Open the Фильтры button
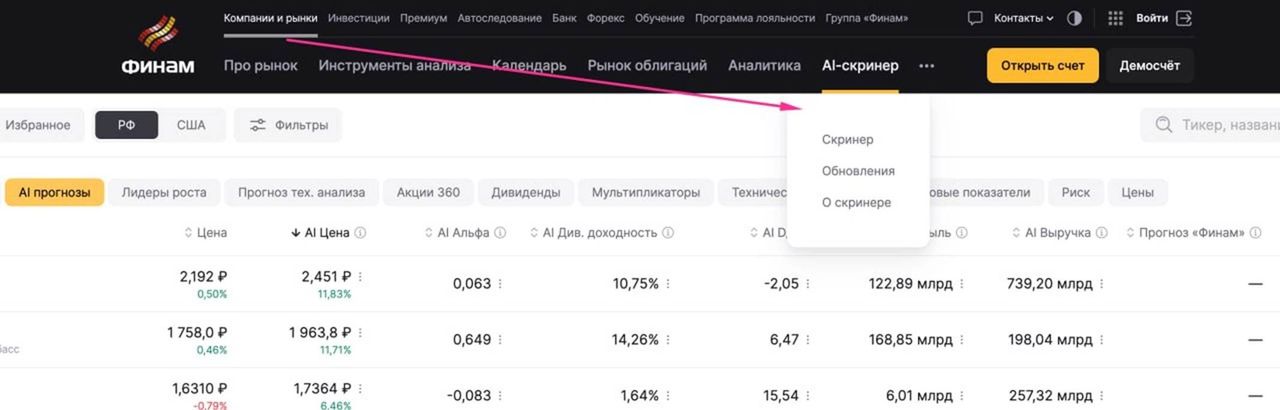This screenshot has width=1280, height=410. click(288, 125)
